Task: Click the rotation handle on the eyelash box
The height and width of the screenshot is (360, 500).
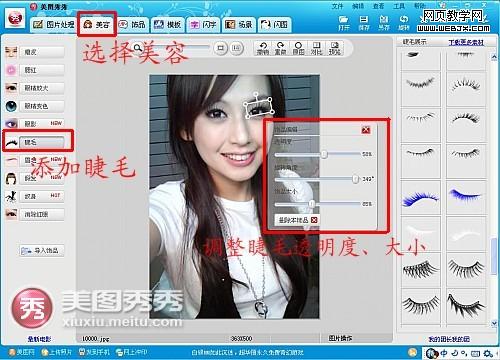Action: [x=256, y=95]
